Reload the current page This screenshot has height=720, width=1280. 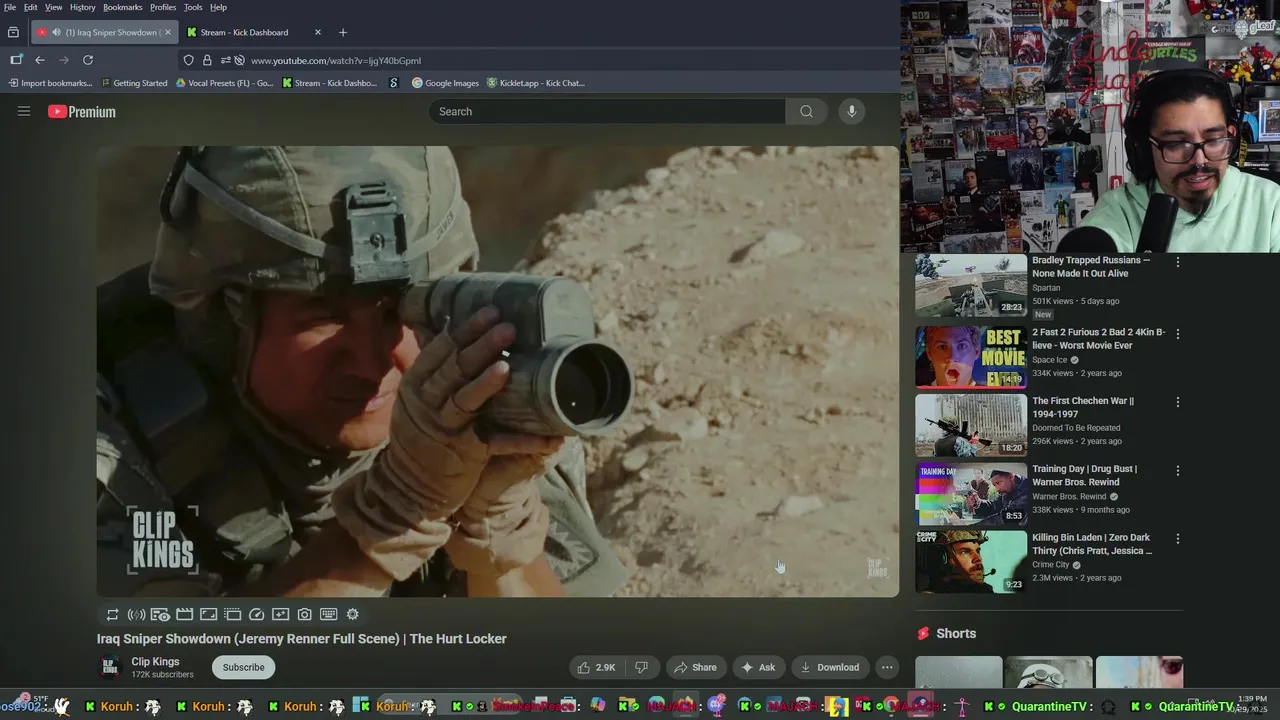coord(88,60)
